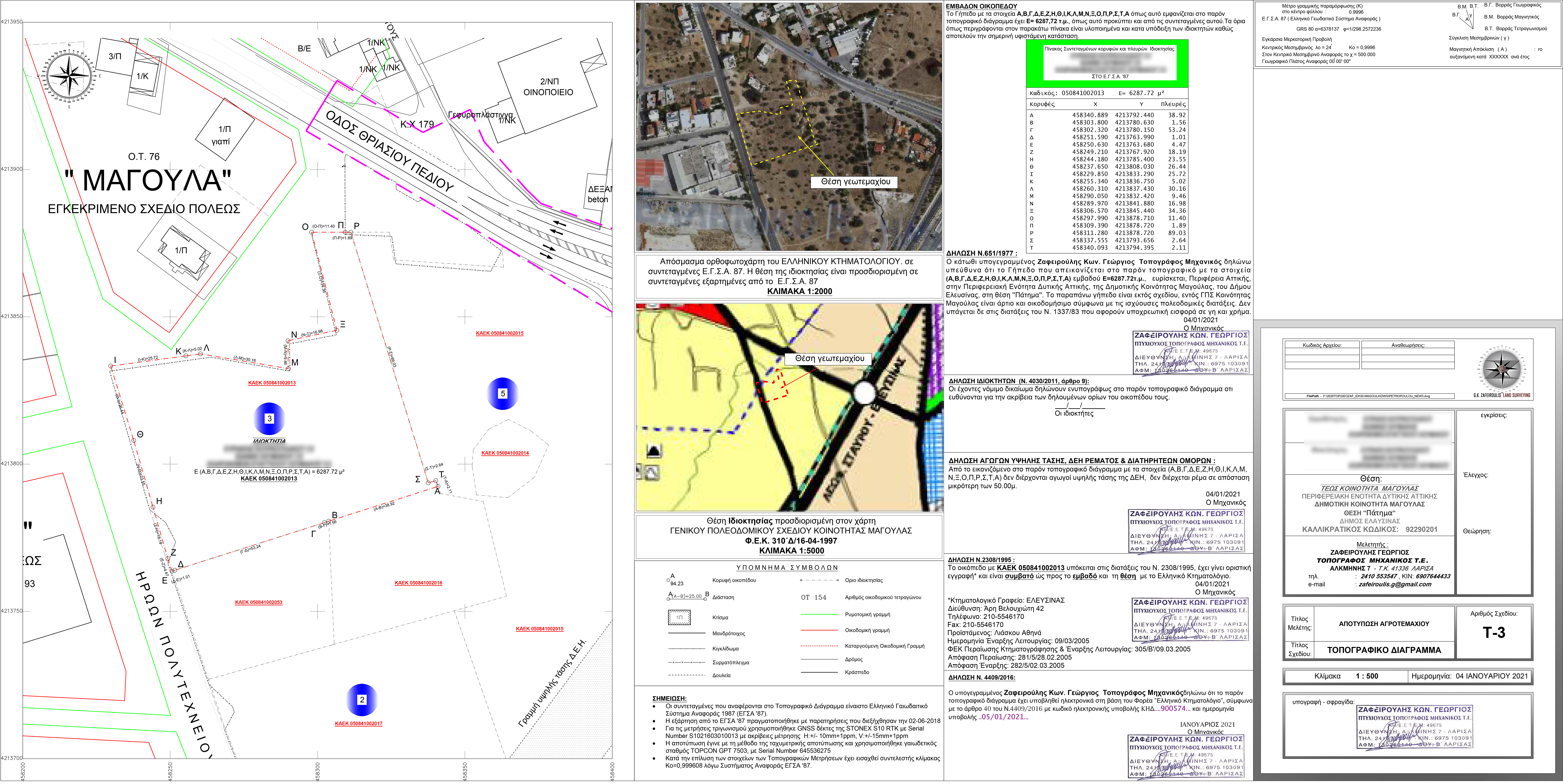This screenshot has width=1563, height=784.
Task: Click the Κορυφές column header in coordinate table
Action: (1042, 104)
